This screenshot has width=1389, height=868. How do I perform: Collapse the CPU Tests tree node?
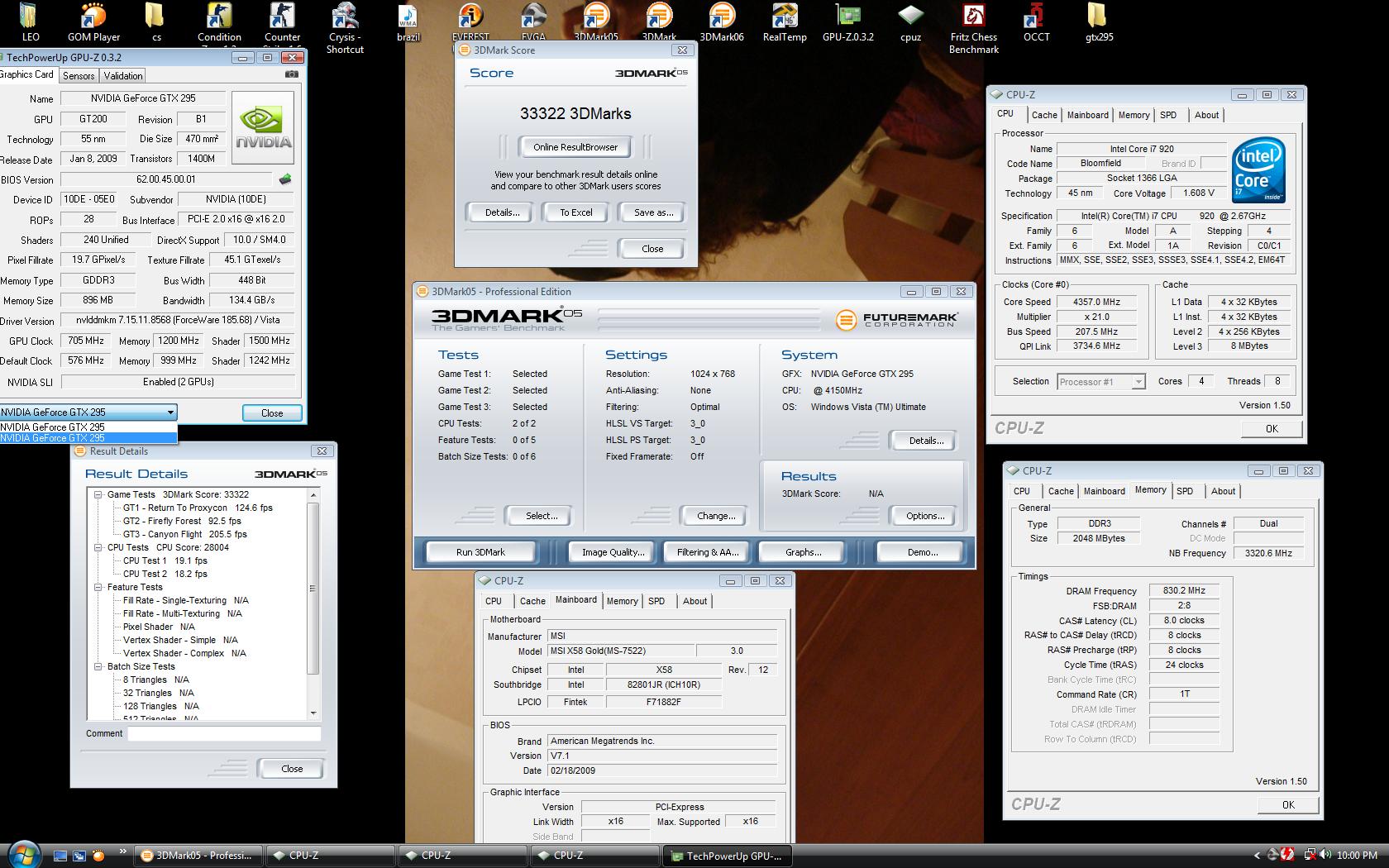tap(98, 547)
